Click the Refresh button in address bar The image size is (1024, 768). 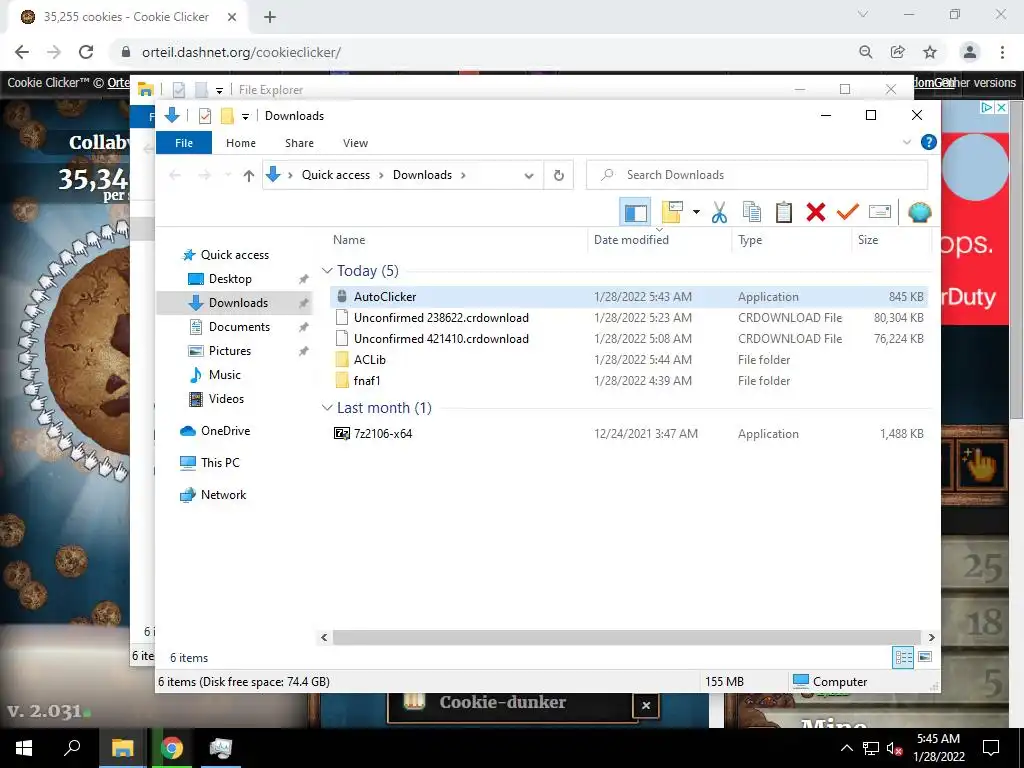pyautogui.click(x=558, y=175)
